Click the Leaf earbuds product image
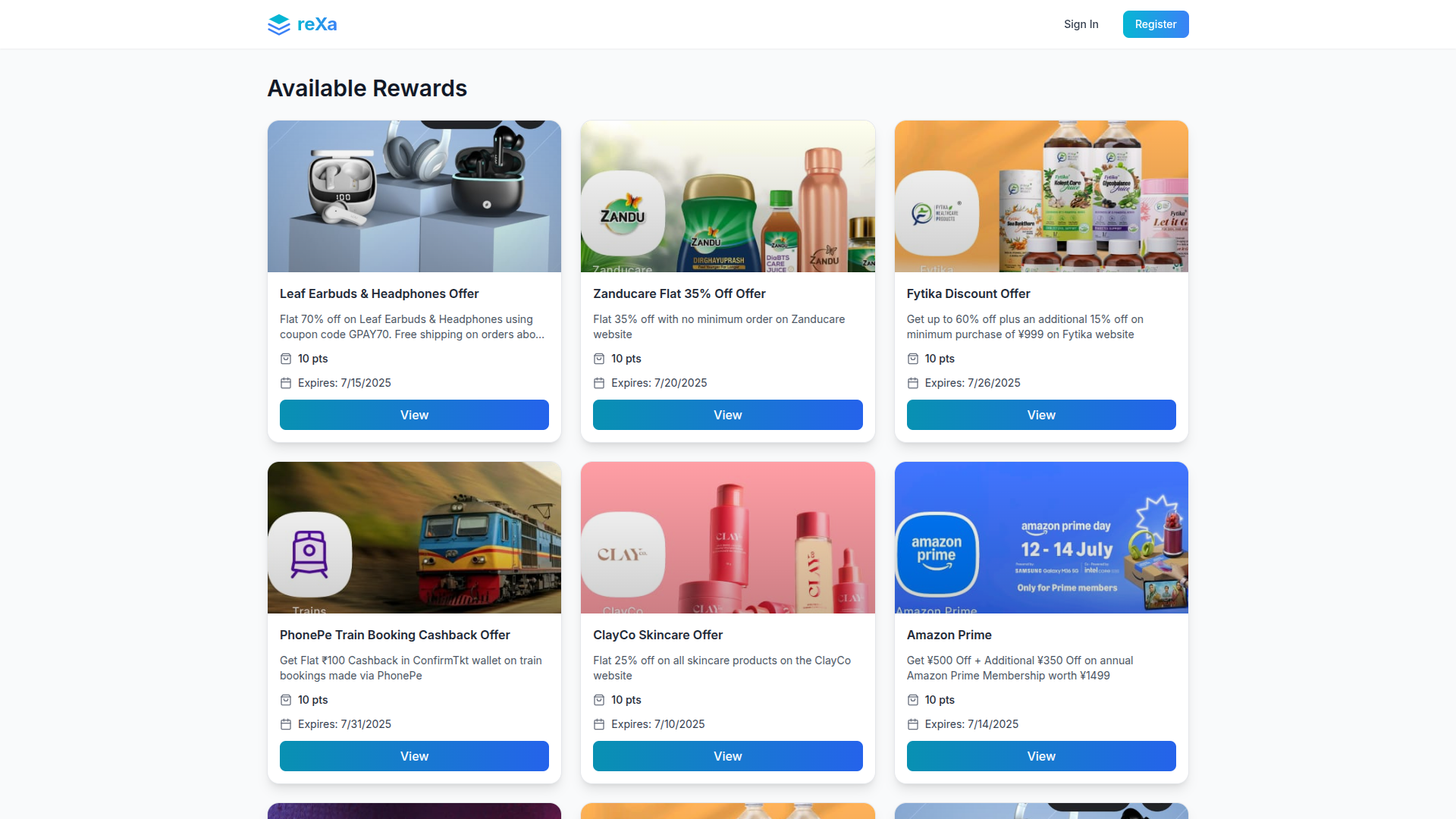Image resolution: width=1456 pixels, height=819 pixels. point(414,196)
